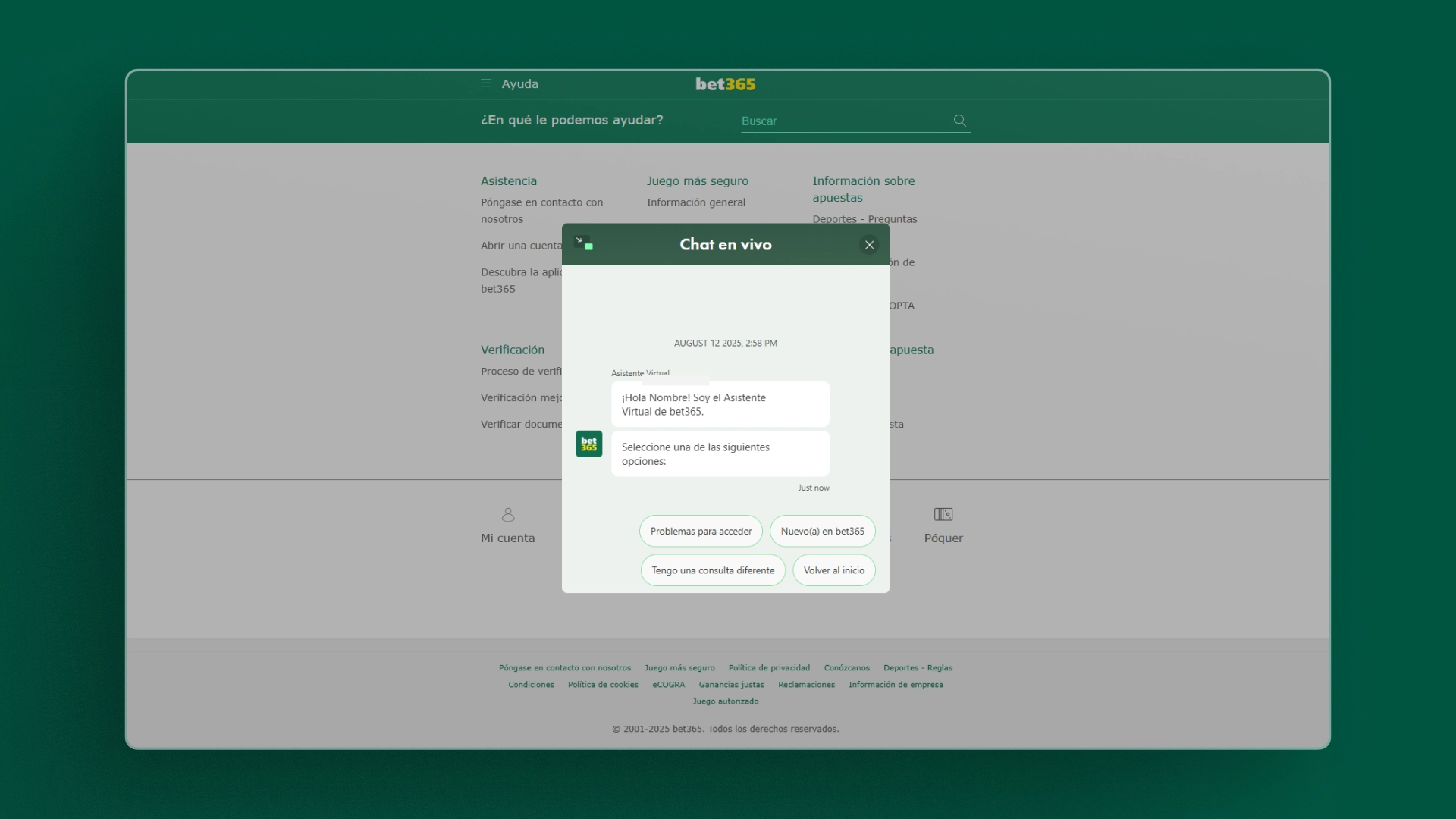
Task: Open footer Juego más seguro link
Action: (x=679, y=668)
